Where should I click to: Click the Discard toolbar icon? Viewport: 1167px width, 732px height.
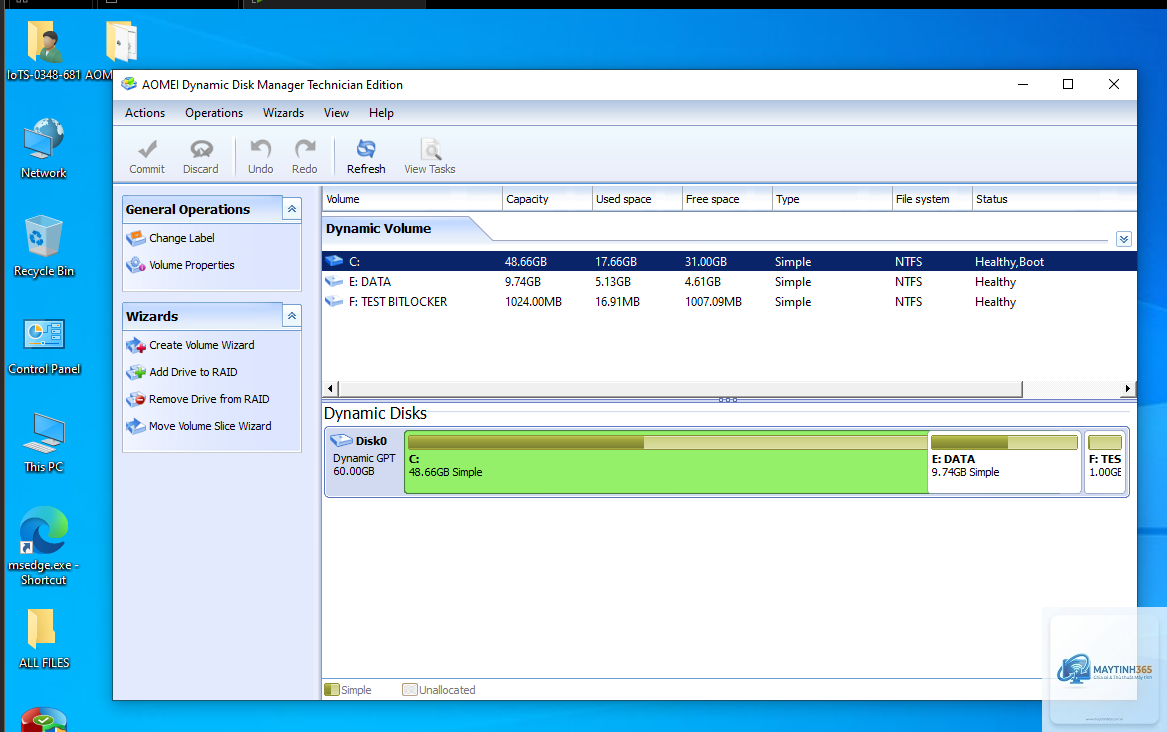coord(201,150)
